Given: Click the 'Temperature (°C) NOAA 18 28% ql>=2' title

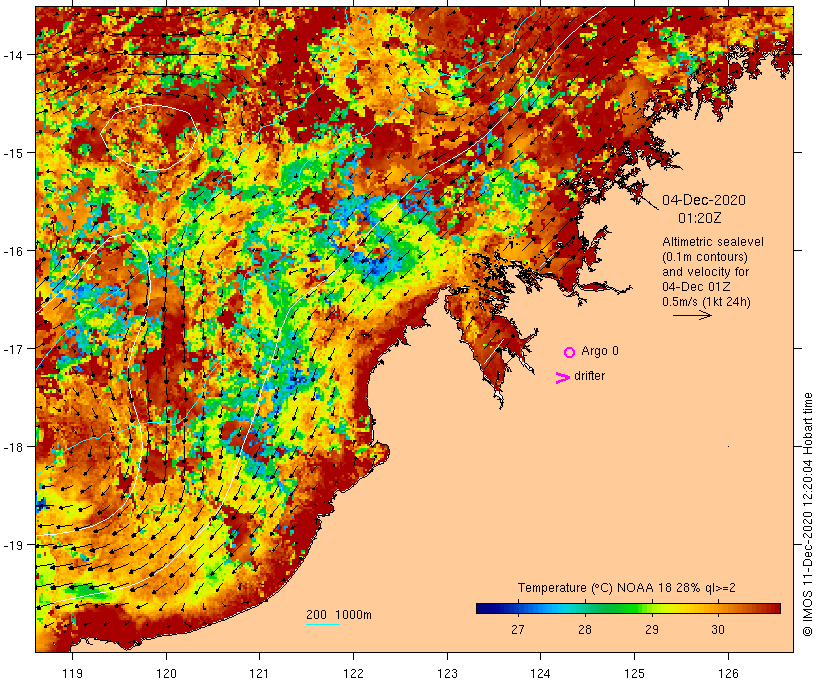Looking at the screenshot, I should pos(627,587).
